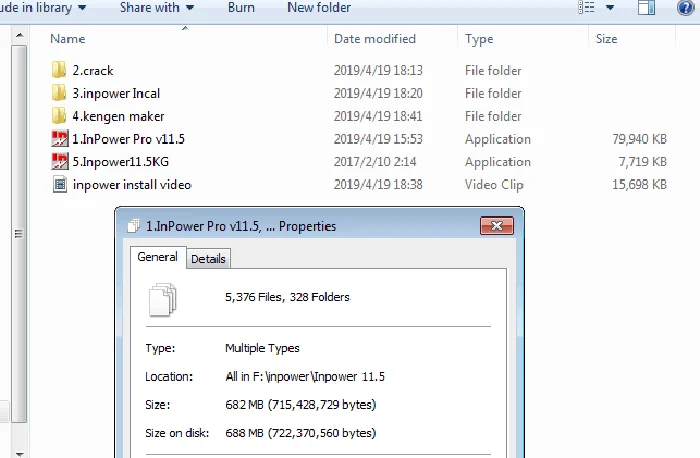
Task: Click the 5,376 Files, 328 Folders text
Action: coord(288,297)
